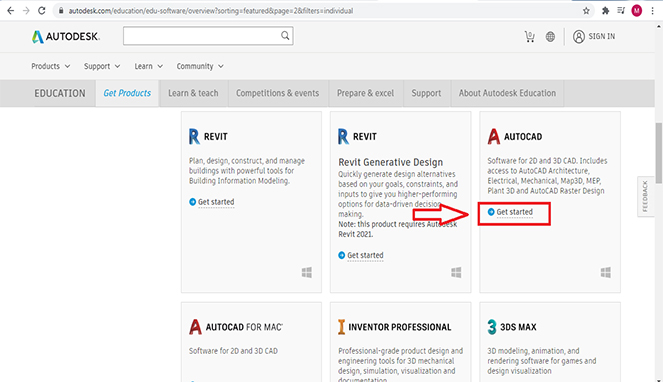
Task: Open the Chrome three-dot menu
Action: 652,11
